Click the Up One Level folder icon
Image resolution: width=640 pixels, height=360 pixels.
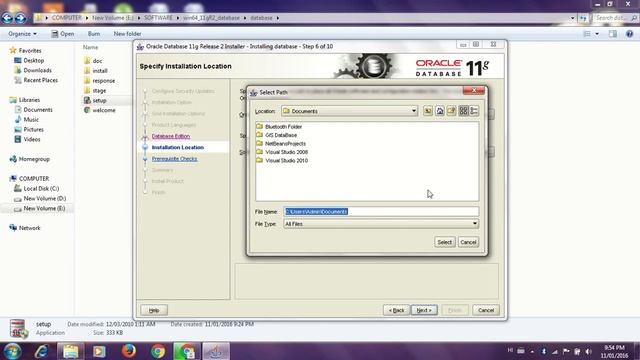point(427,111)
